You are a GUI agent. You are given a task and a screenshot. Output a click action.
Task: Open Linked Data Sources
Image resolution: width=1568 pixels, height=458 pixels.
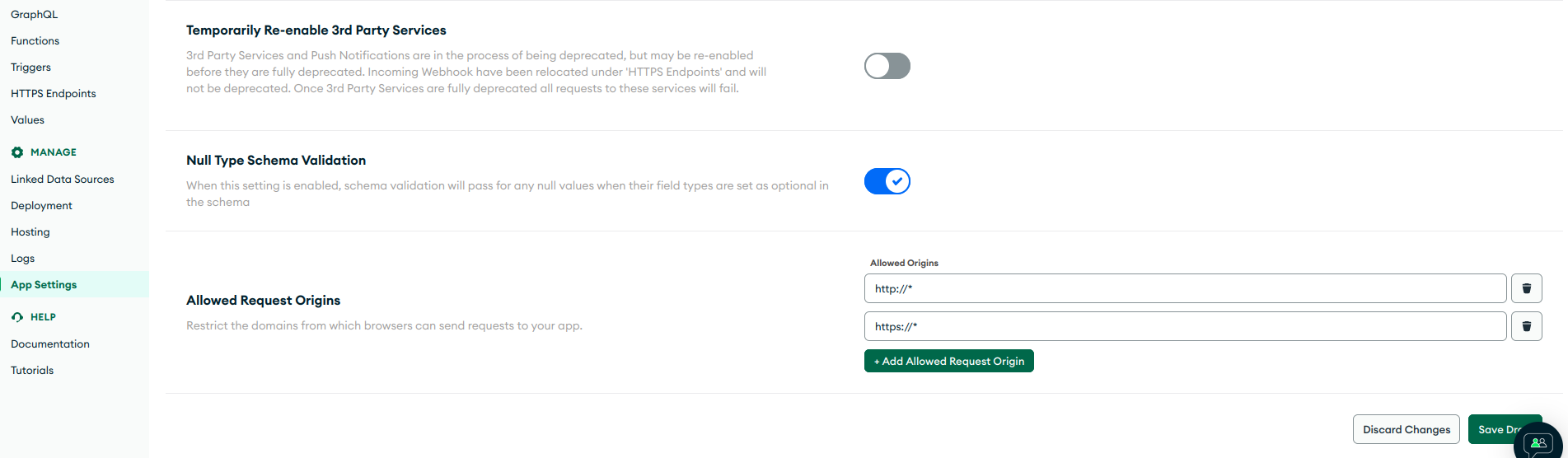63,179
